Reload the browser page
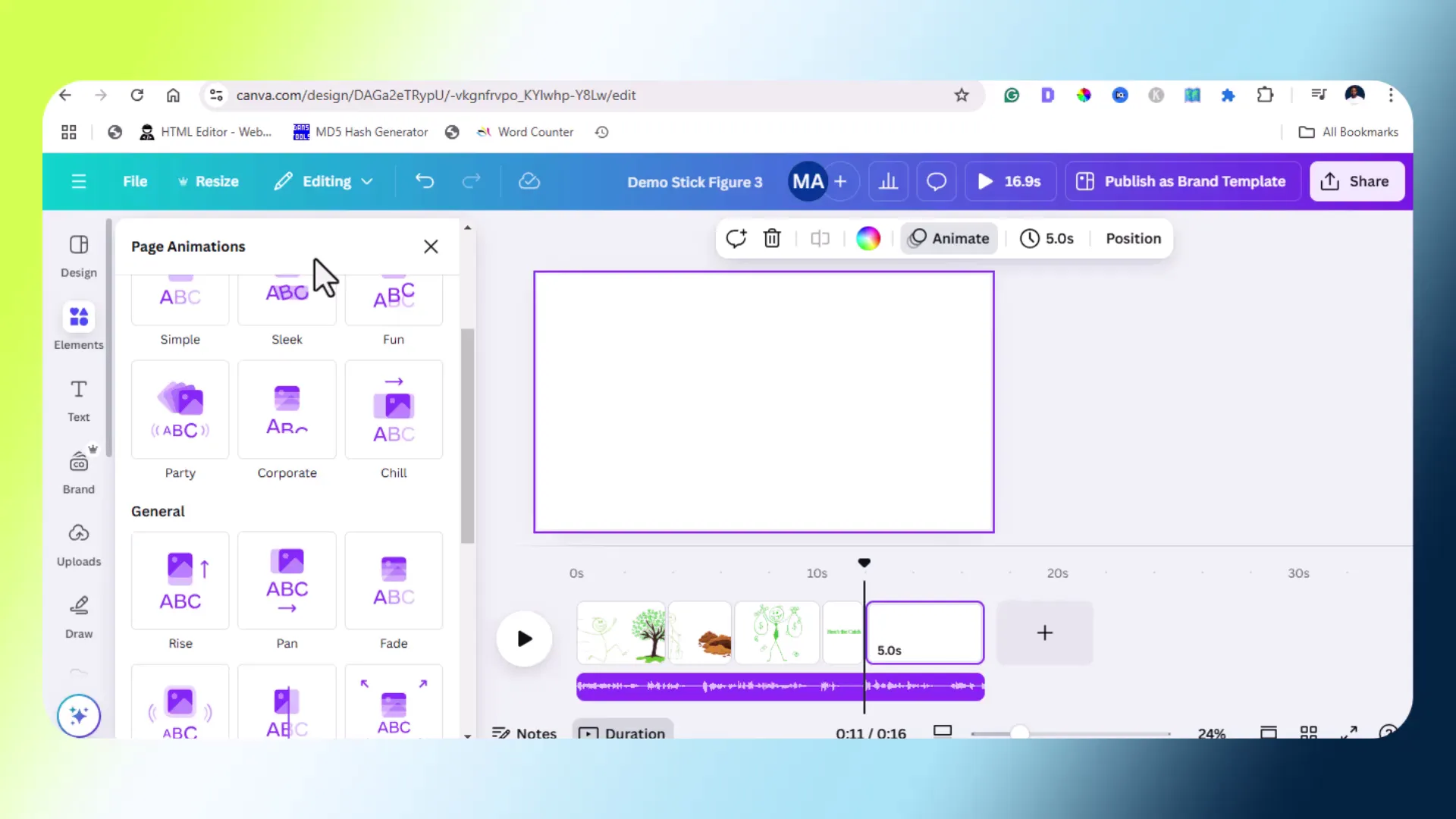The image size is (1456, 819). [x=136, y=95]
